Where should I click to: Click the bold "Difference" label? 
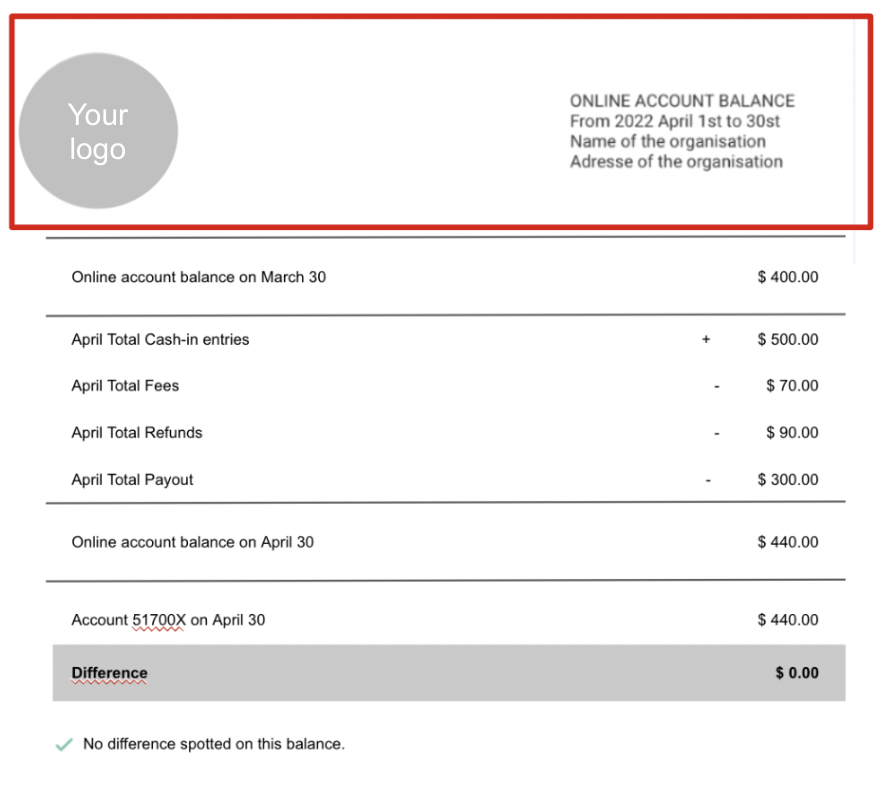[109, 673]
